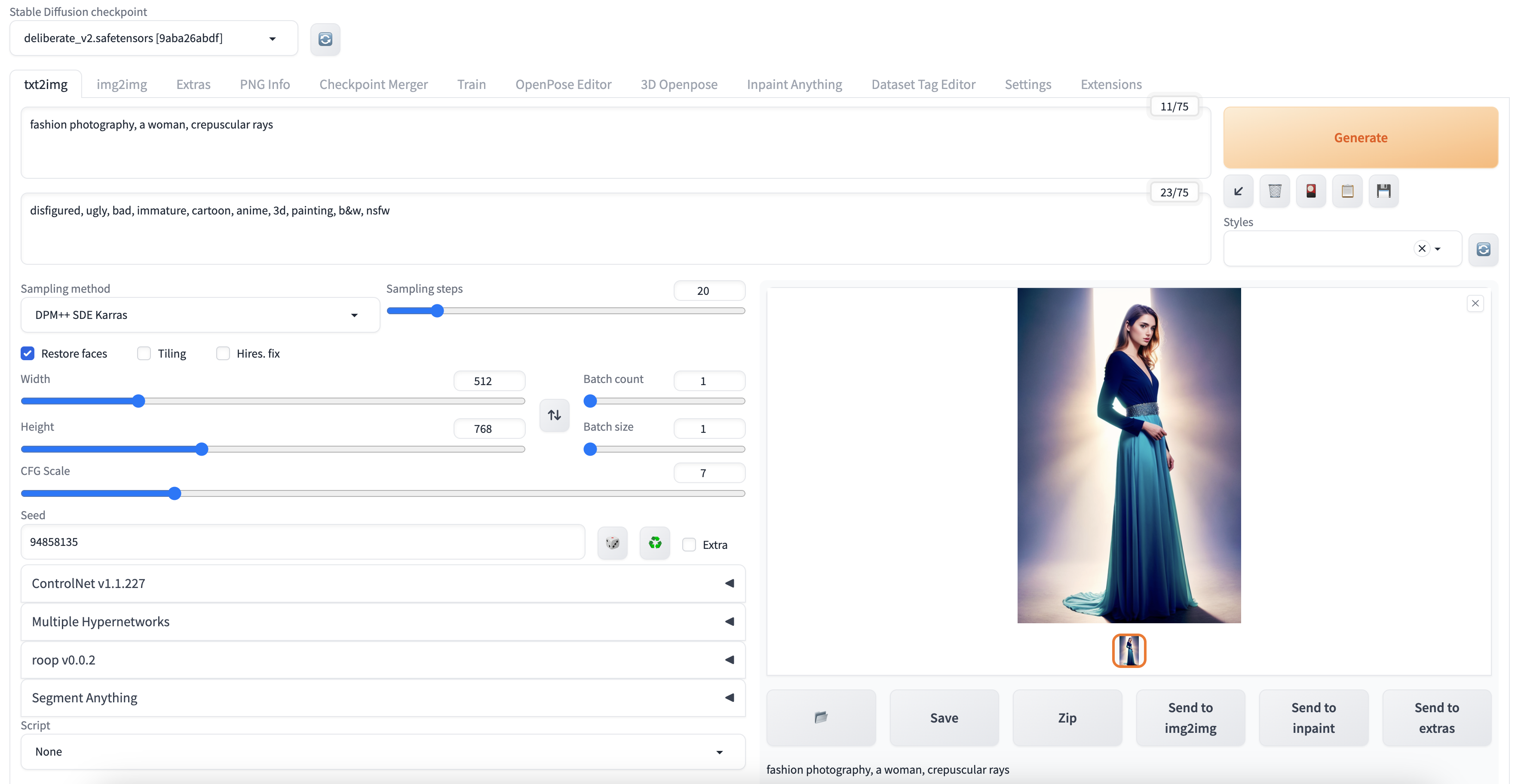
Task: Click the dice random seed icon
Action: click(612, 542)
